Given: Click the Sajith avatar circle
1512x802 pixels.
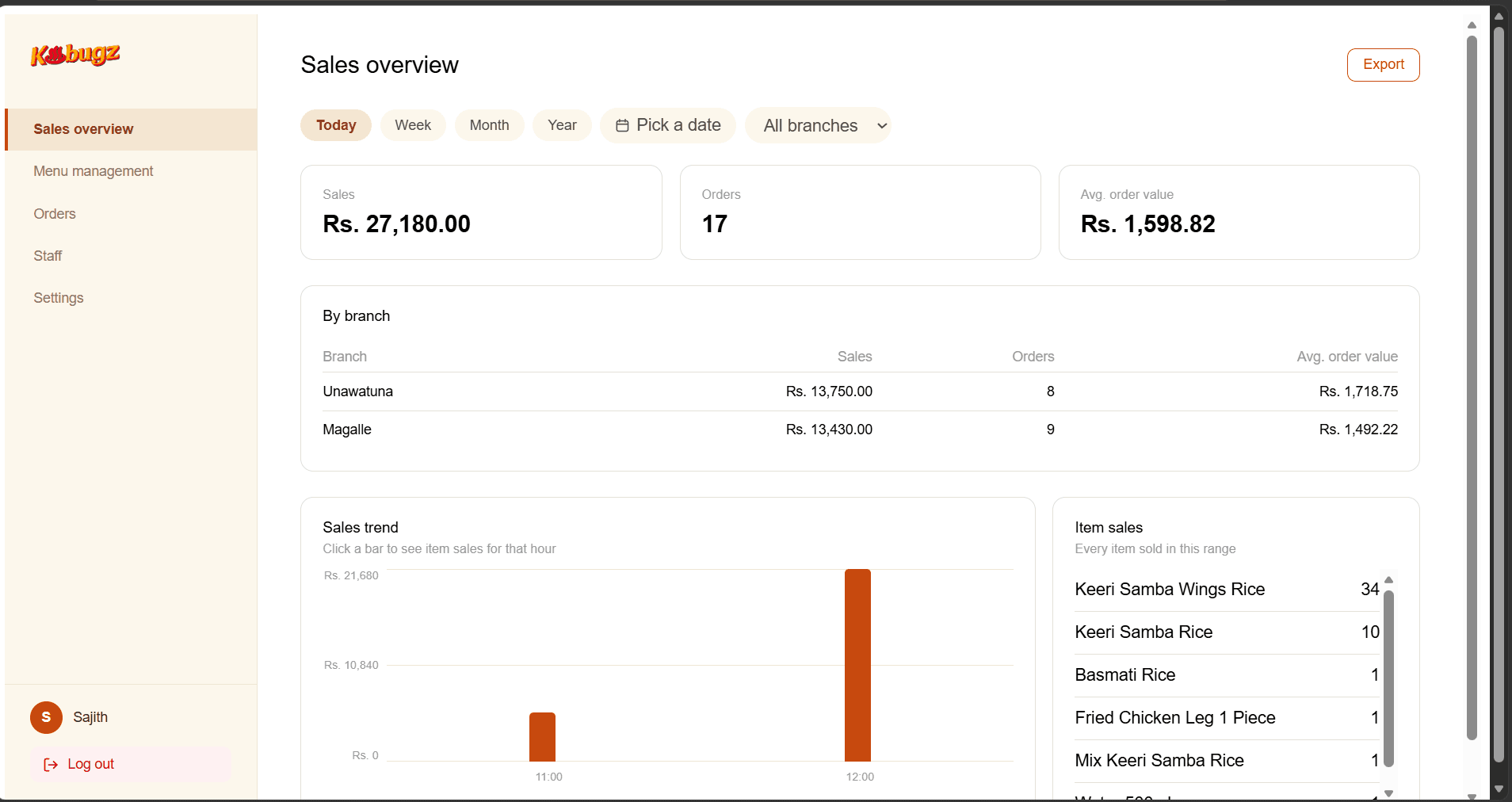Looking at the screenshot, I should pos(46,717).
